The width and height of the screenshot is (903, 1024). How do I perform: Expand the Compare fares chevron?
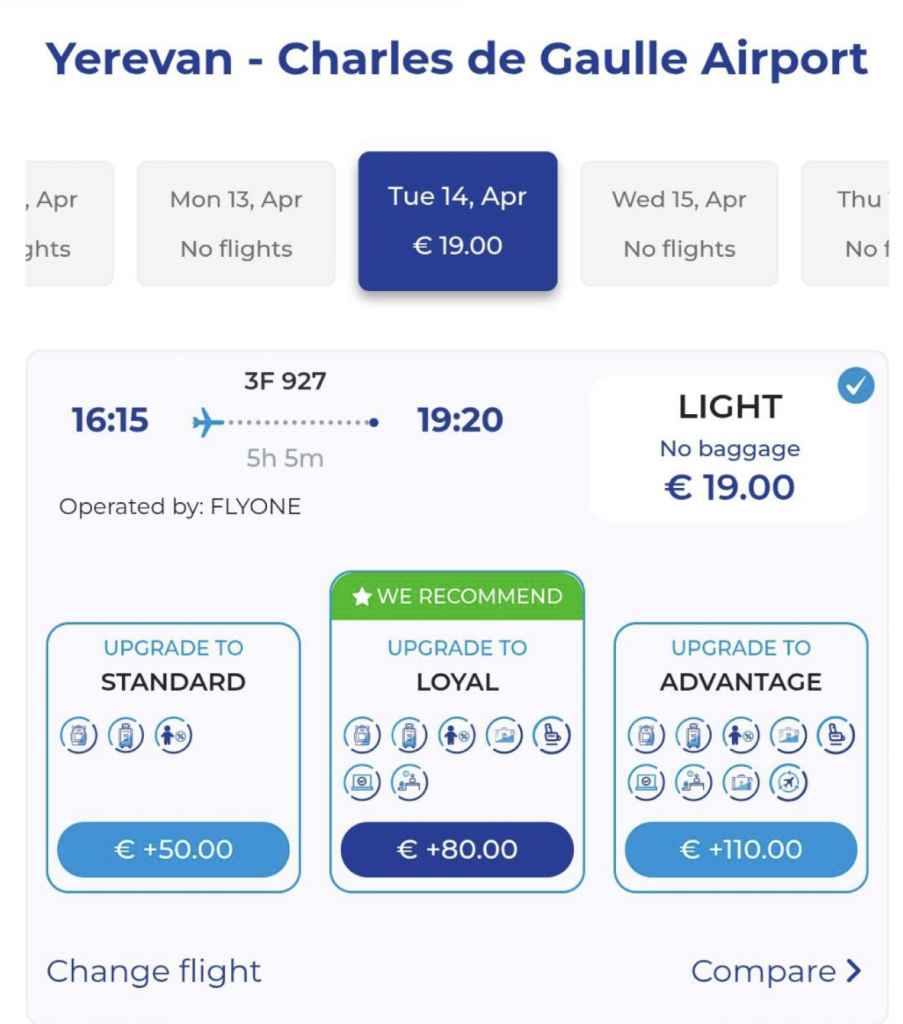tap(853, 971)
